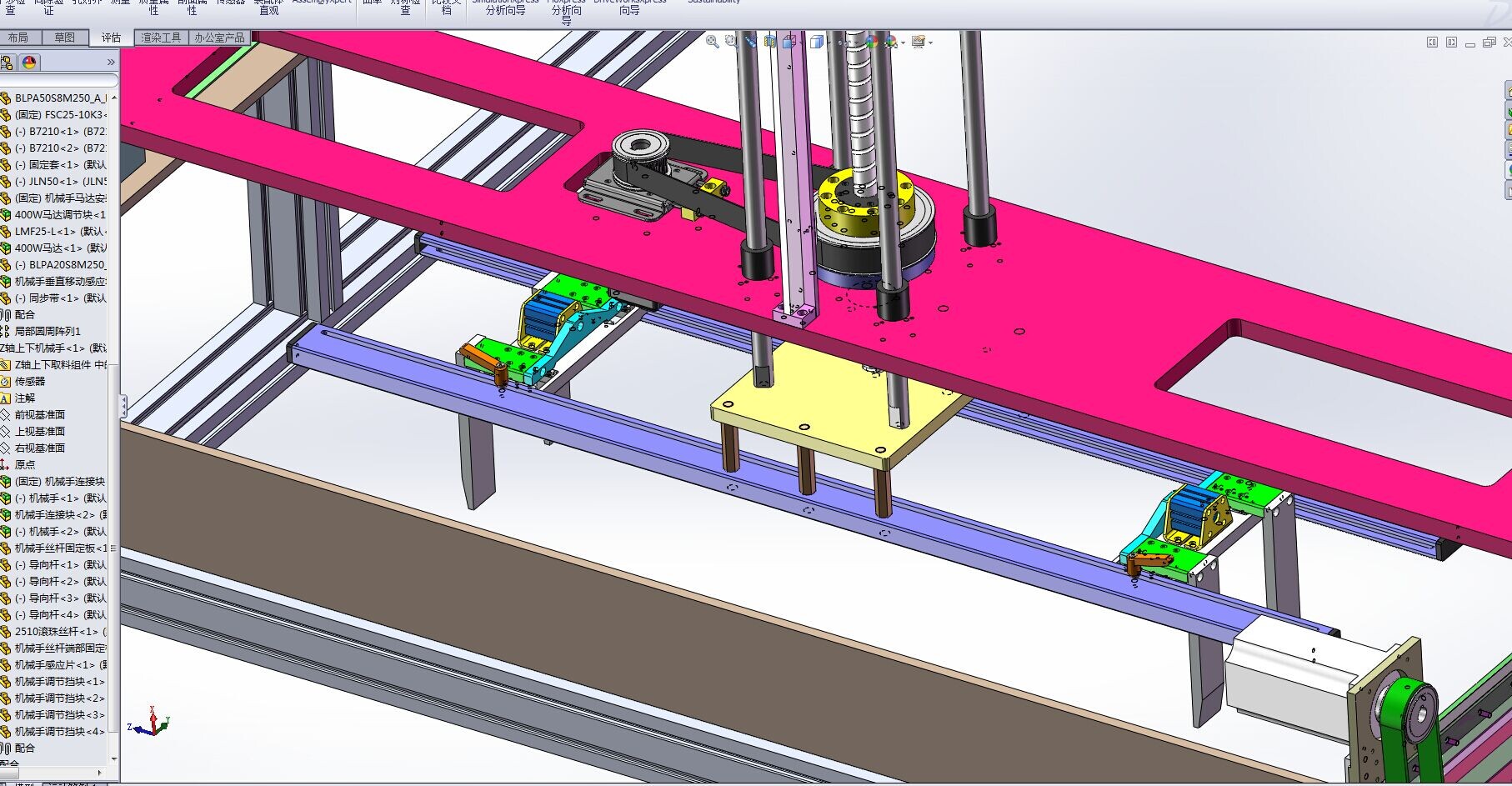Viewport: 1512px width, 786px height.
Task: Select (固定) FSC25-10K3 in feature tree
Action: pos(60,114)
